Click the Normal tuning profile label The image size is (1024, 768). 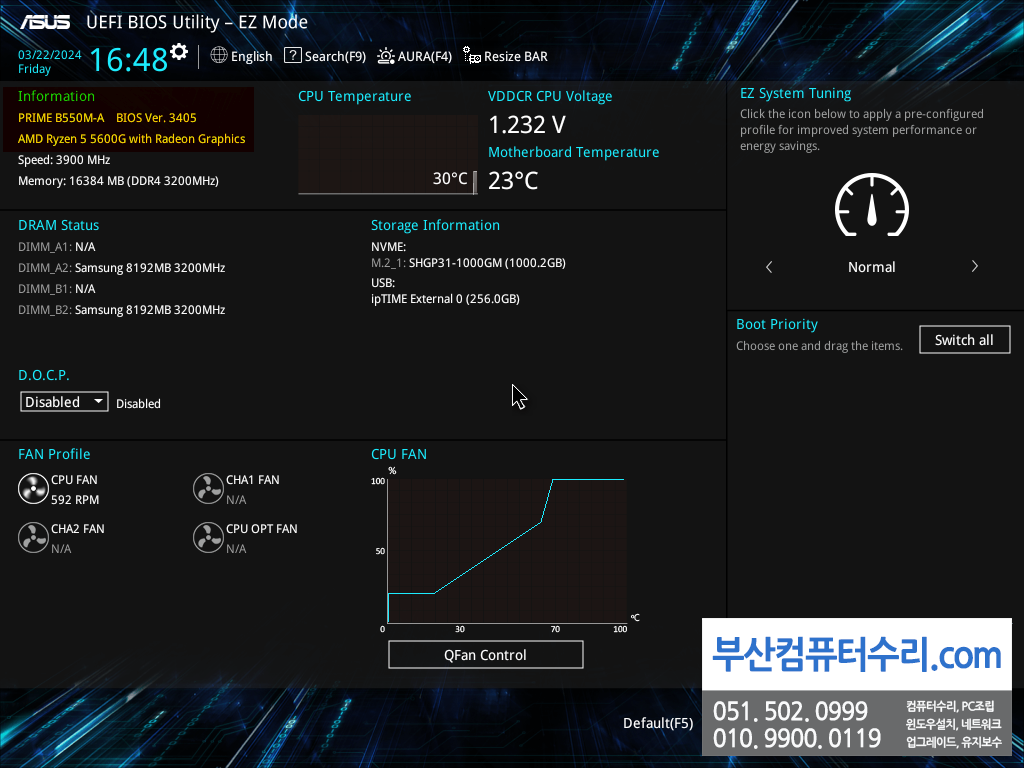tap(872, 267)
